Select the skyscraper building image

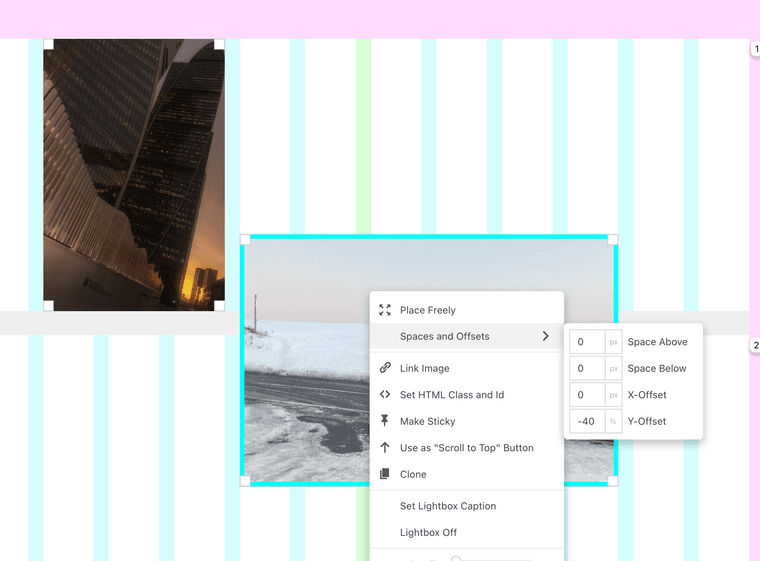(x=134, y=175)
